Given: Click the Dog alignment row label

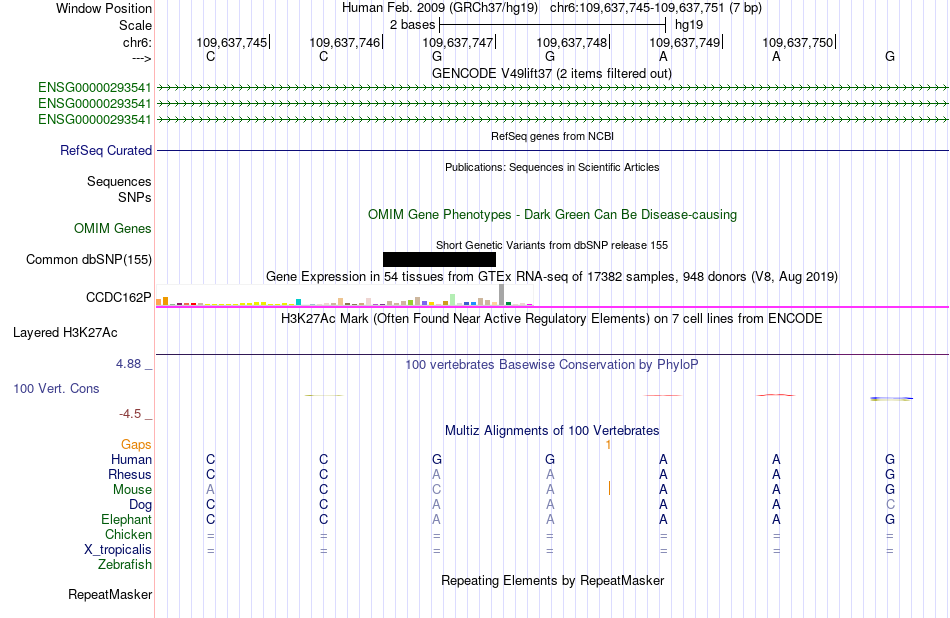Looking at the screenshot, I should [140, 505].
